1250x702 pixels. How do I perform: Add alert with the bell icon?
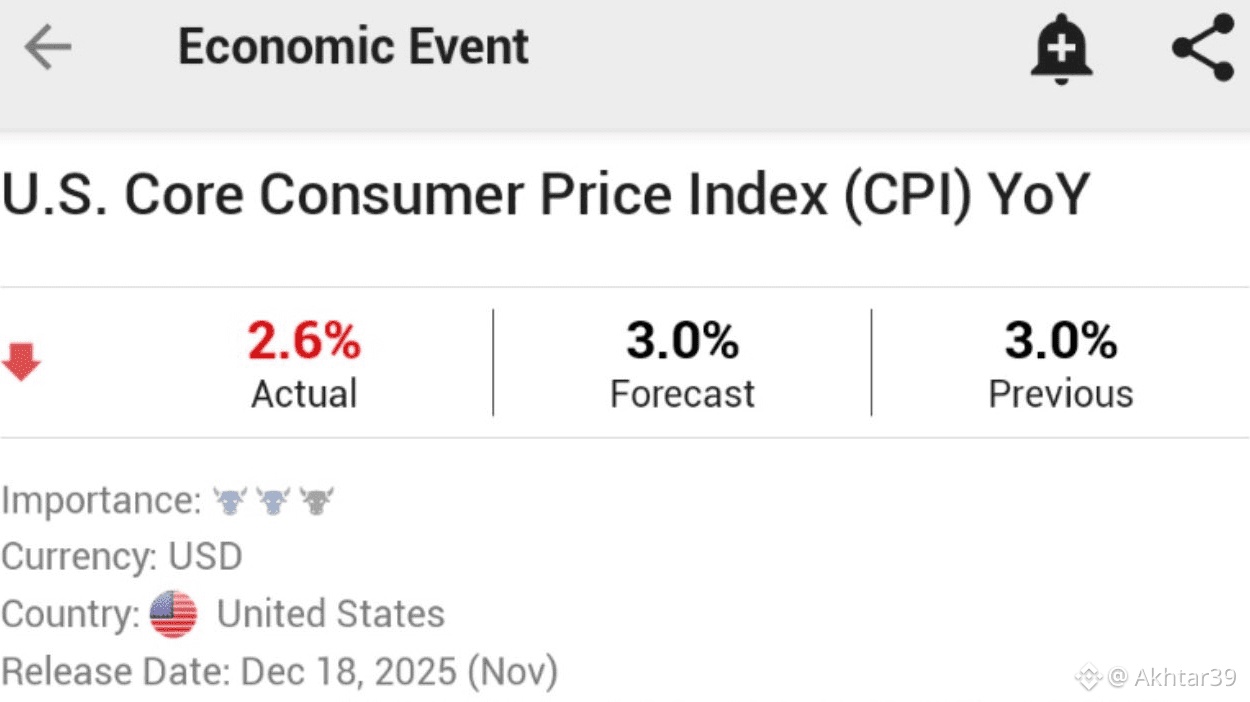[x=1061, y=49]
